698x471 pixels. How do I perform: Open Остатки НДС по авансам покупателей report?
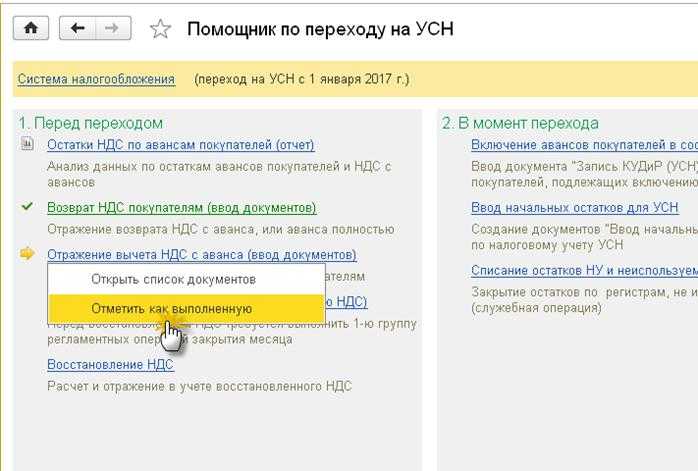click(x=181, y=145)
